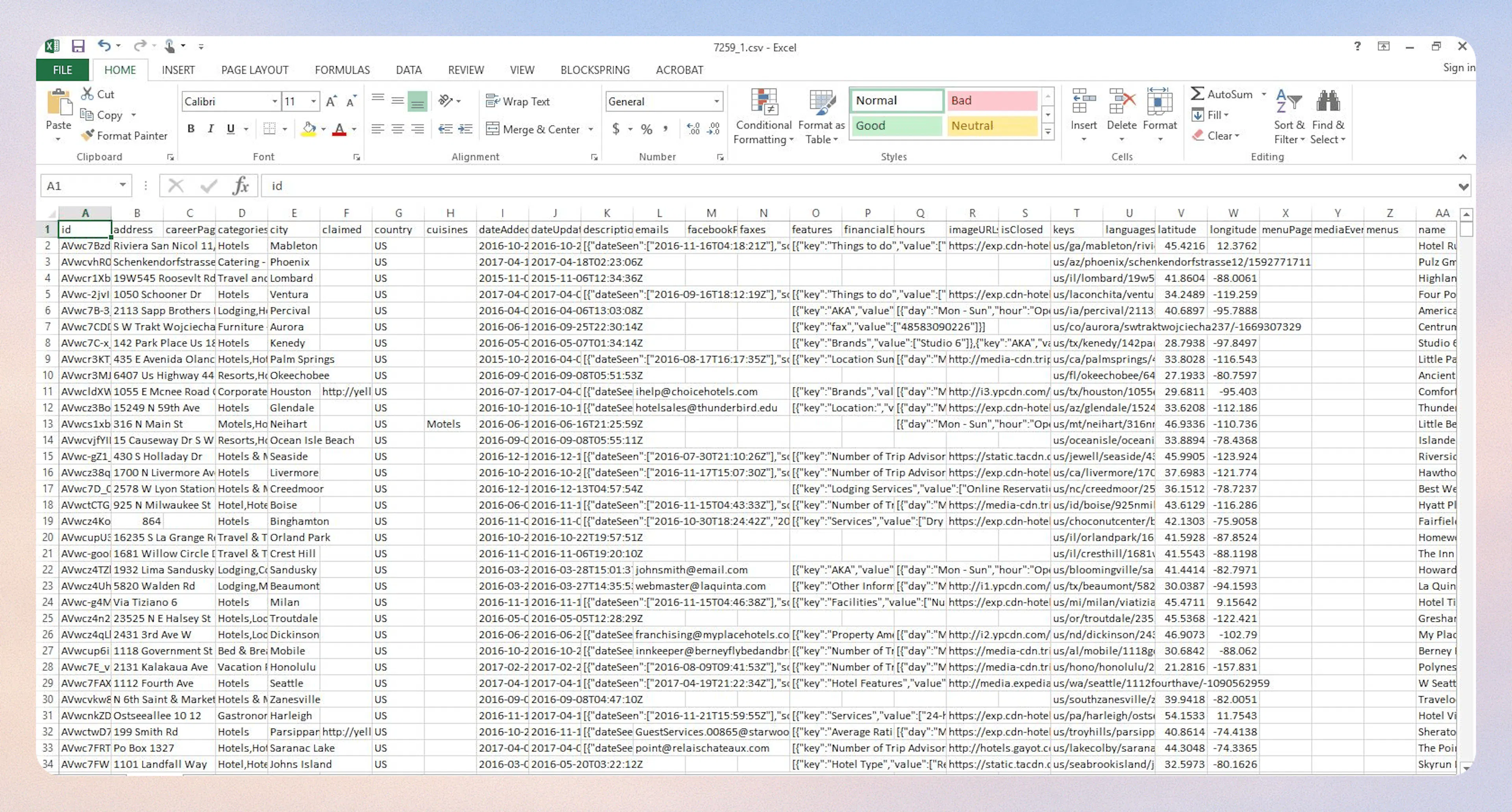Toggle underline formatting
Image resolution: width=1512 pixels, height=812 pixels.
tap(230, 129)
